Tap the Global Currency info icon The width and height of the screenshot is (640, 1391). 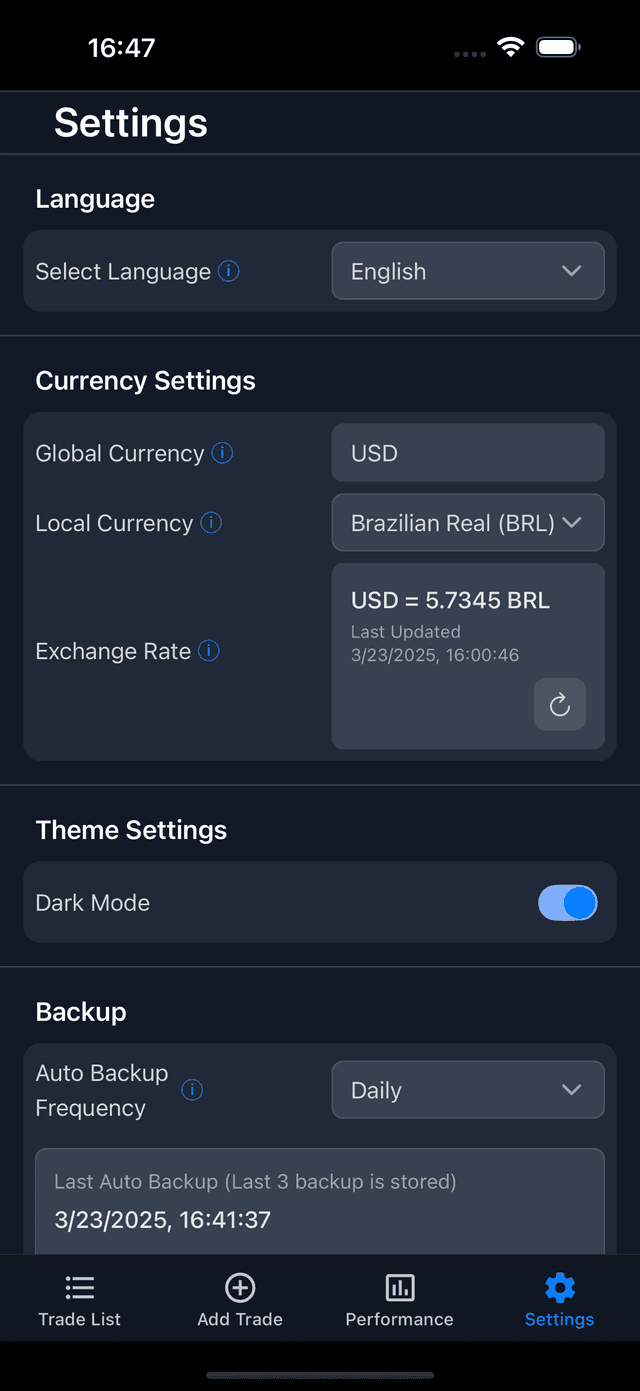click(224, 452)
